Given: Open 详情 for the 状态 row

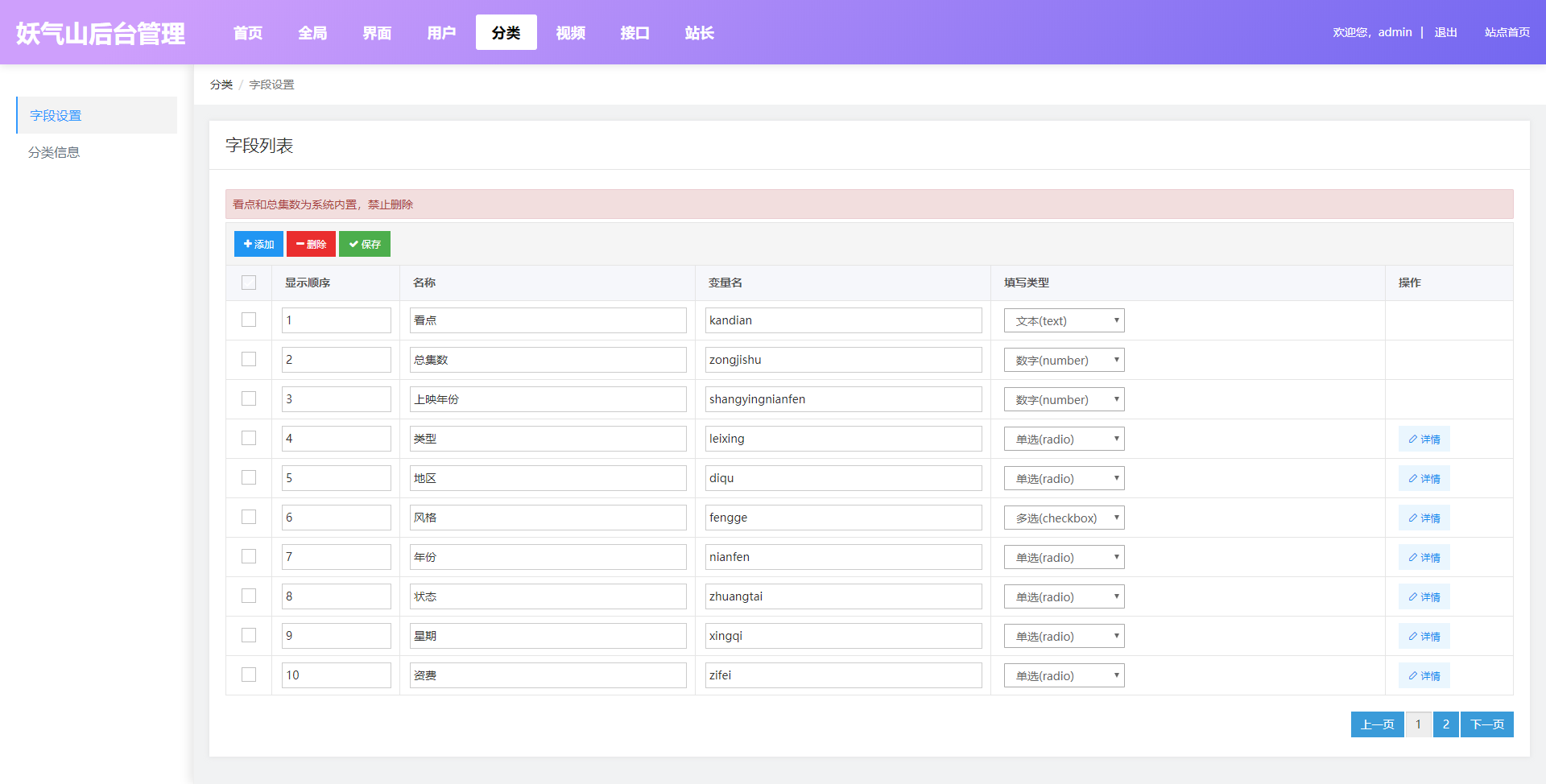Looking at the screenshot, I should 1424,596.
